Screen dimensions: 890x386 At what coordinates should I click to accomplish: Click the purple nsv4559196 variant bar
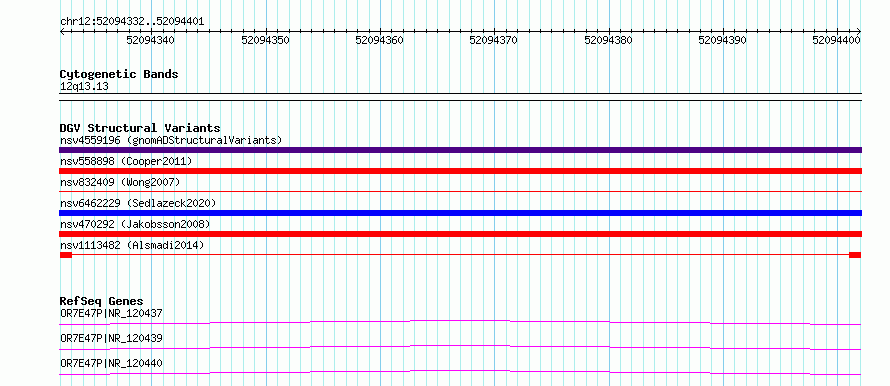[x=460, y=150]
